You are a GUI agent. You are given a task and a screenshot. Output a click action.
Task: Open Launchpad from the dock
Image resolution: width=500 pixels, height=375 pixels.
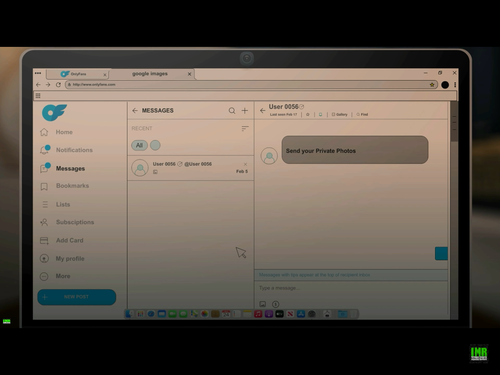(140, 314)
